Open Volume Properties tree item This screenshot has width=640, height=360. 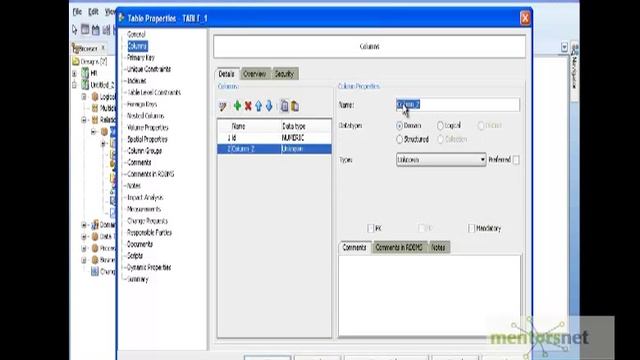148,128
